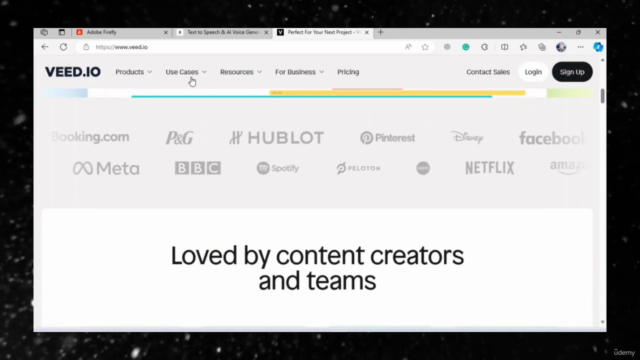Click the Booking.com logo
This screenshot has width=640, height=360.
tap(90, 137)
